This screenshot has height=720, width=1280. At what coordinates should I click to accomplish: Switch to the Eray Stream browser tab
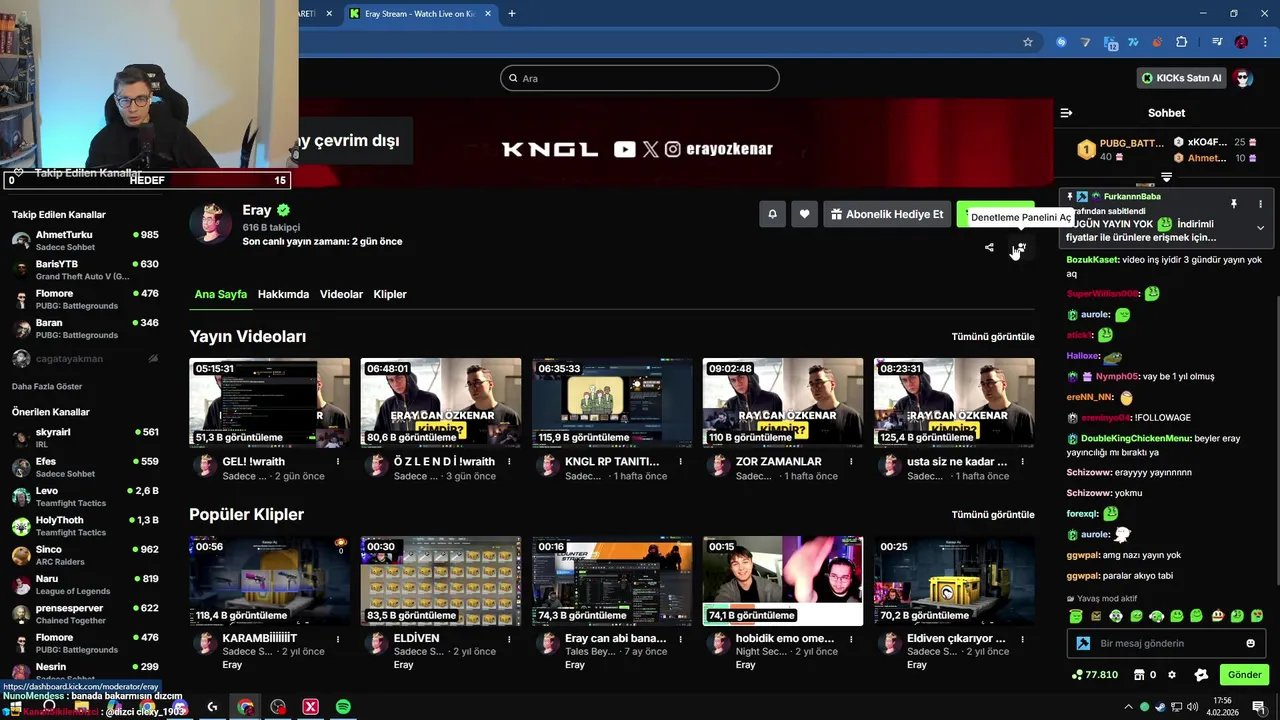point(420,14)
